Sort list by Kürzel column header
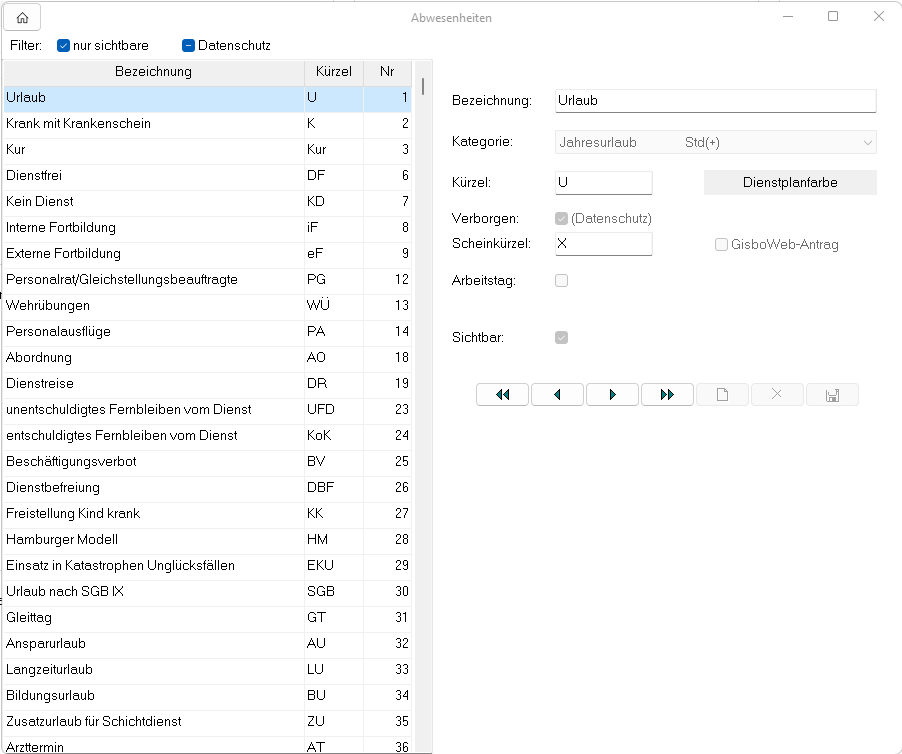 tap(333, 72)
